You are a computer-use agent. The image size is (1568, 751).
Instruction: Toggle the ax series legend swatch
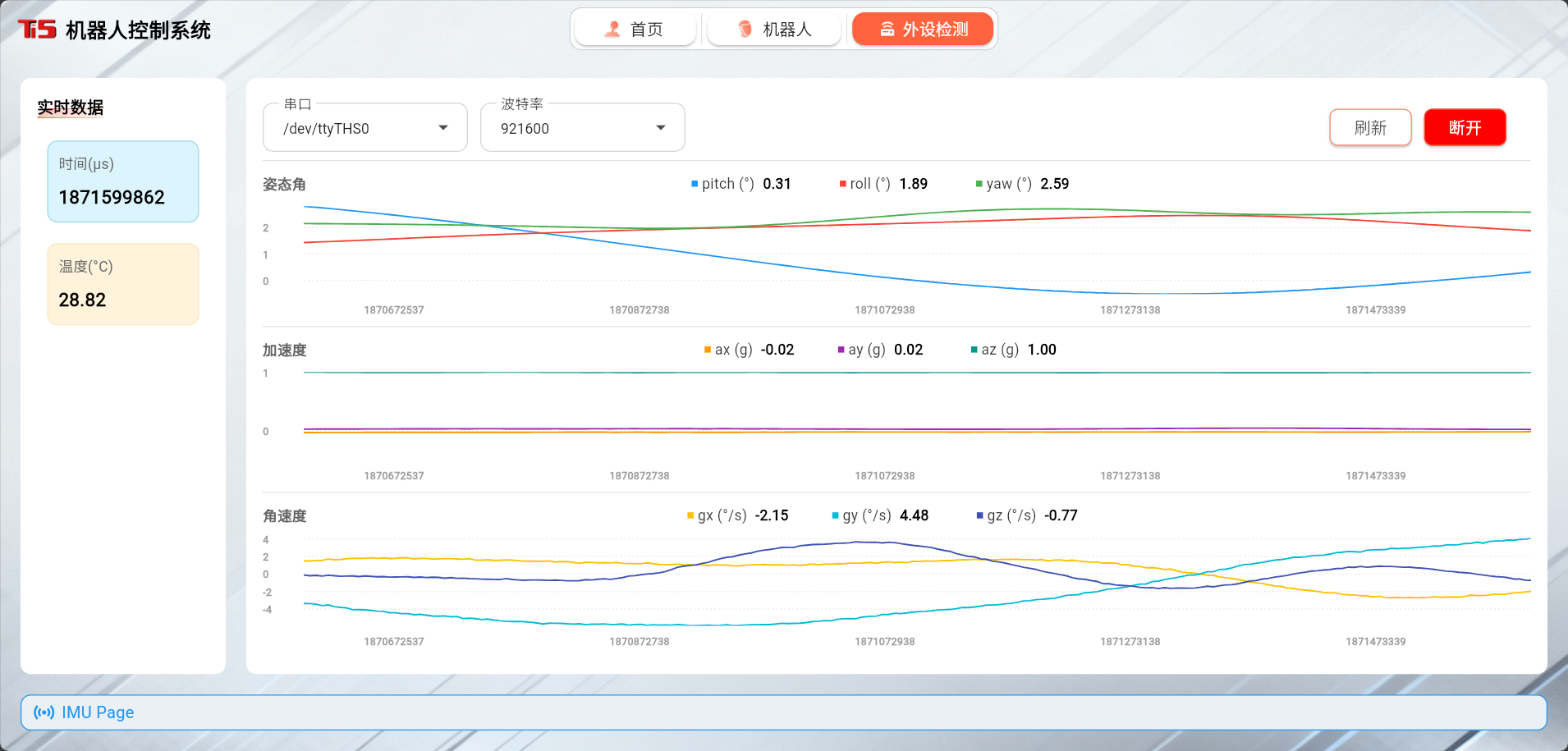point(708,350)
